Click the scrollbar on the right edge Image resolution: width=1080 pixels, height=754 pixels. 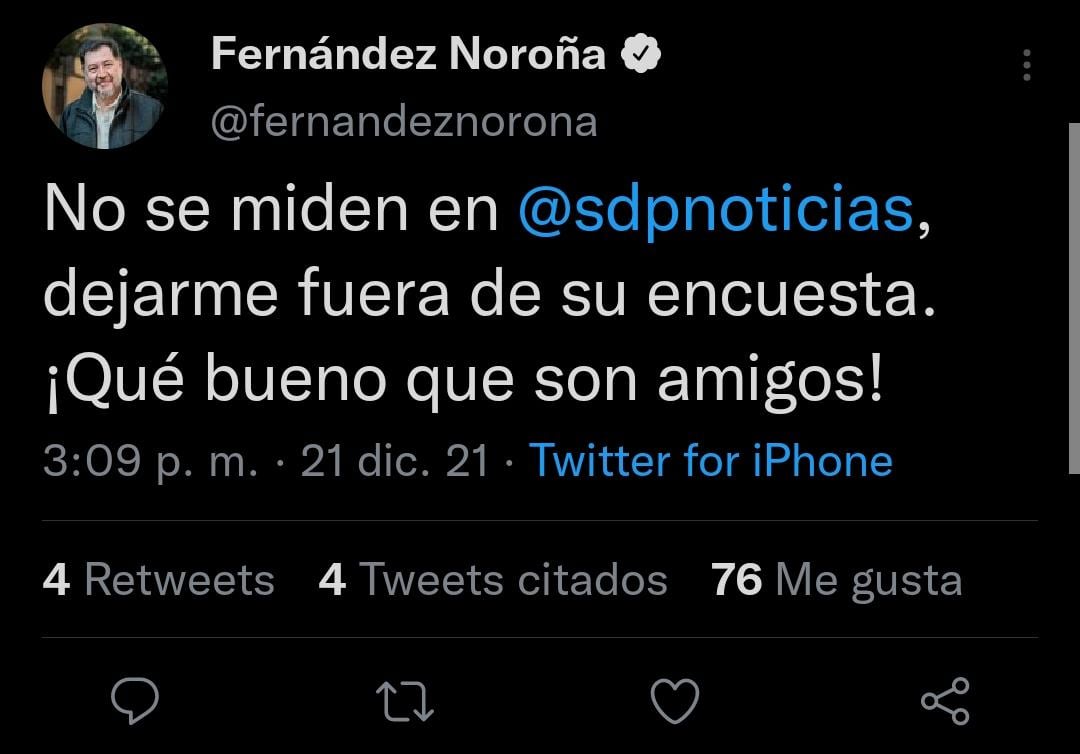pos(1074,300)
